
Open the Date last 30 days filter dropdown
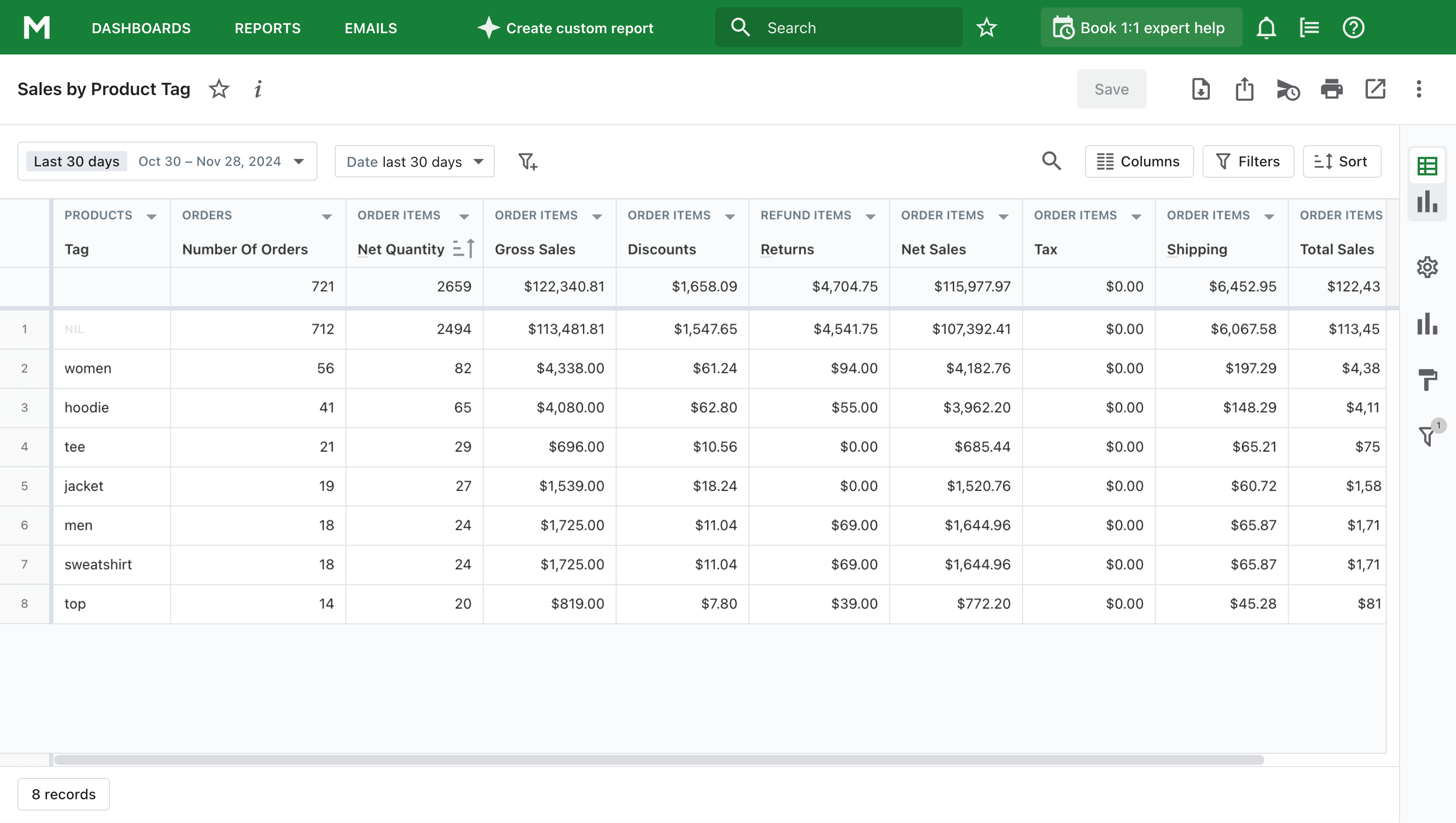click(x=415, y=161)
